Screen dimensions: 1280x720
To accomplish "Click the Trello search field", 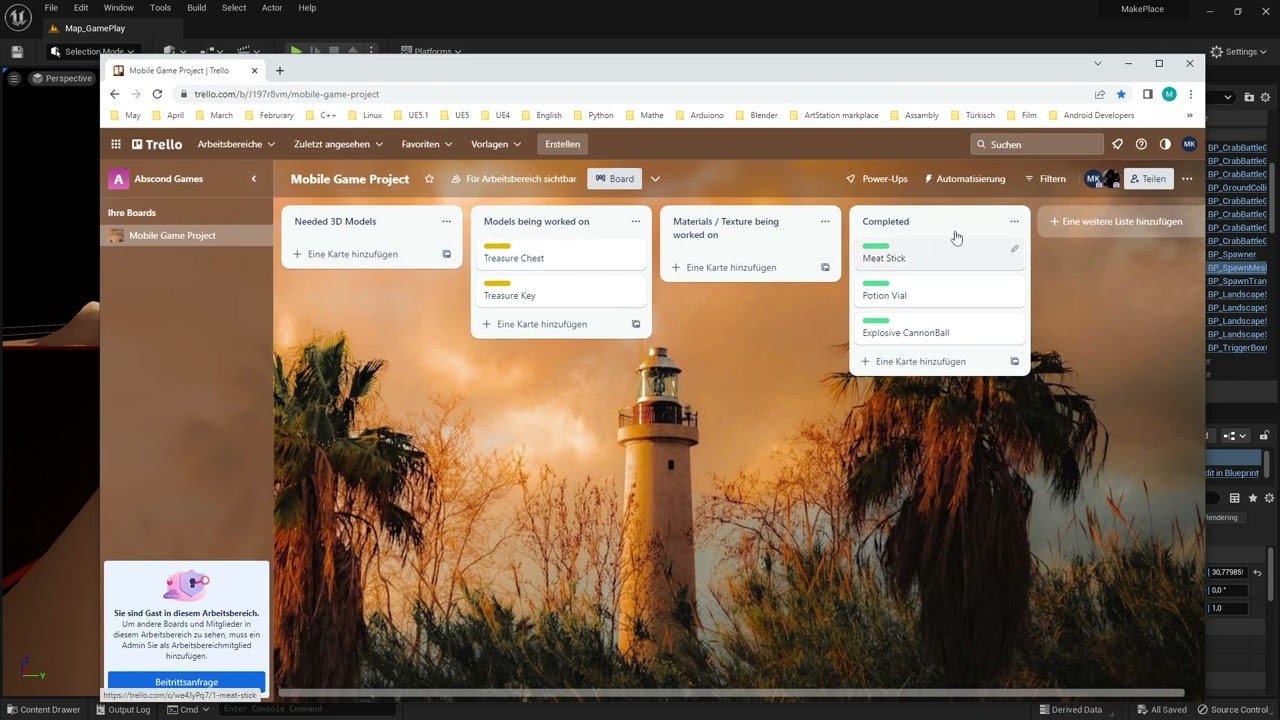I will tap(1037, 144).
